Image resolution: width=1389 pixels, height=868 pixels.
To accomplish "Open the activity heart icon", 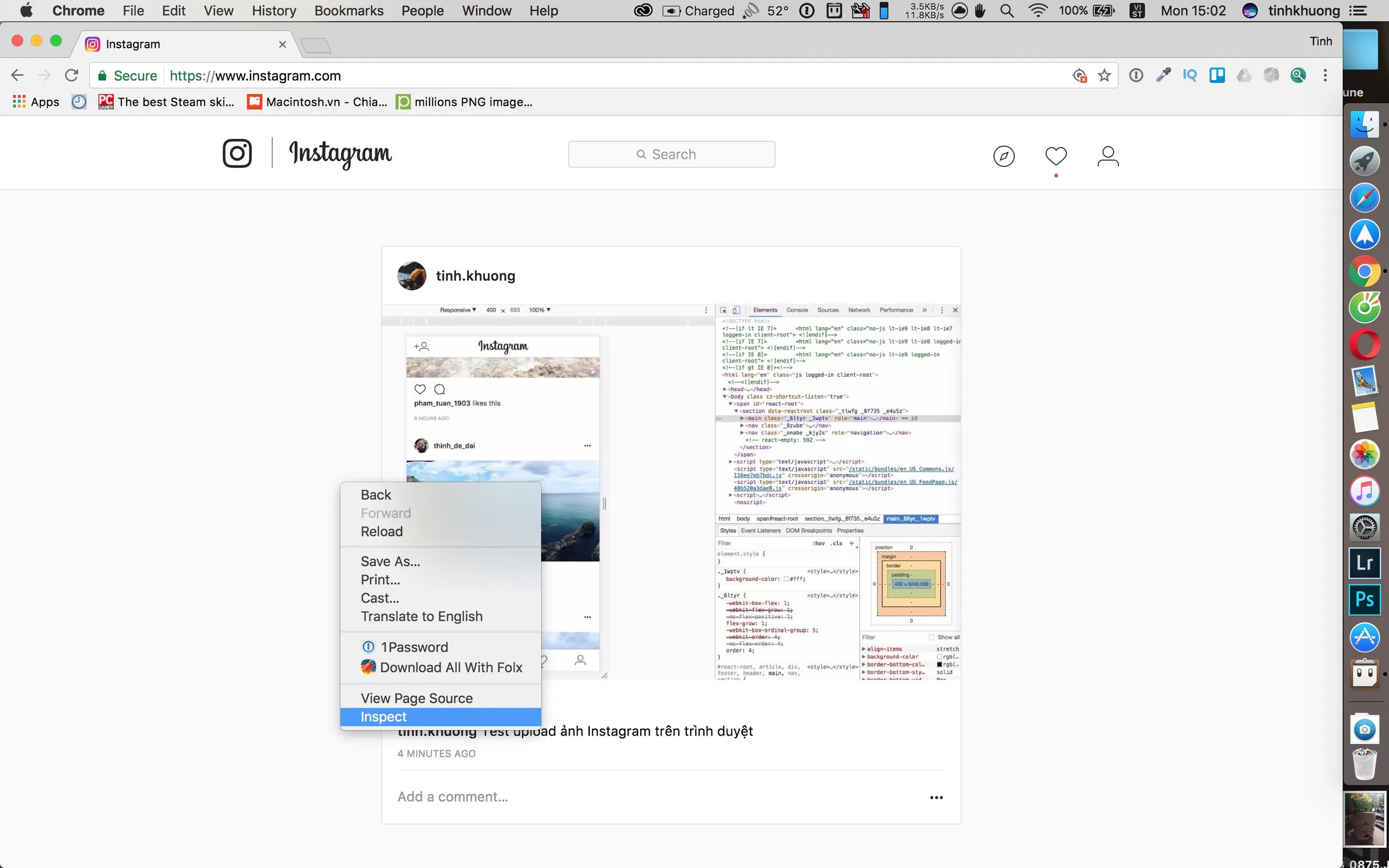I will (x=1055, y=156).
